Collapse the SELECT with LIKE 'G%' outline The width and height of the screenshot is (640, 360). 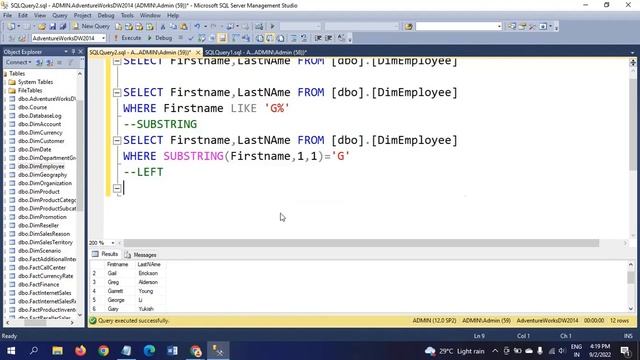[x=117, y=93]
